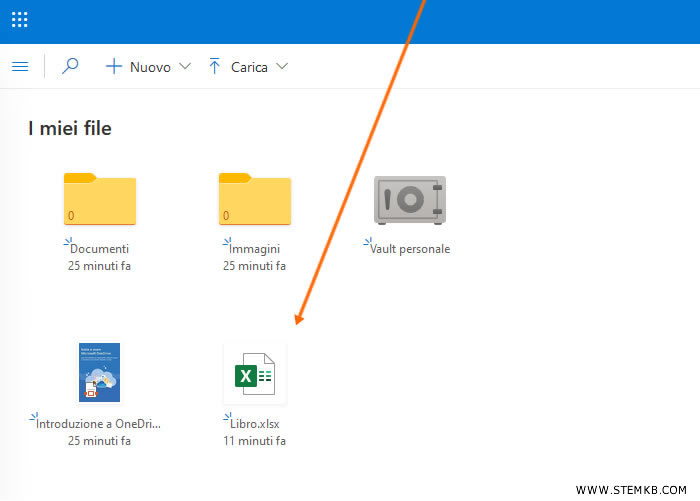Open the Documenti folder icon
Image resolution: width=700 pixels, height=501 pixels.
(x=99, y=200)
